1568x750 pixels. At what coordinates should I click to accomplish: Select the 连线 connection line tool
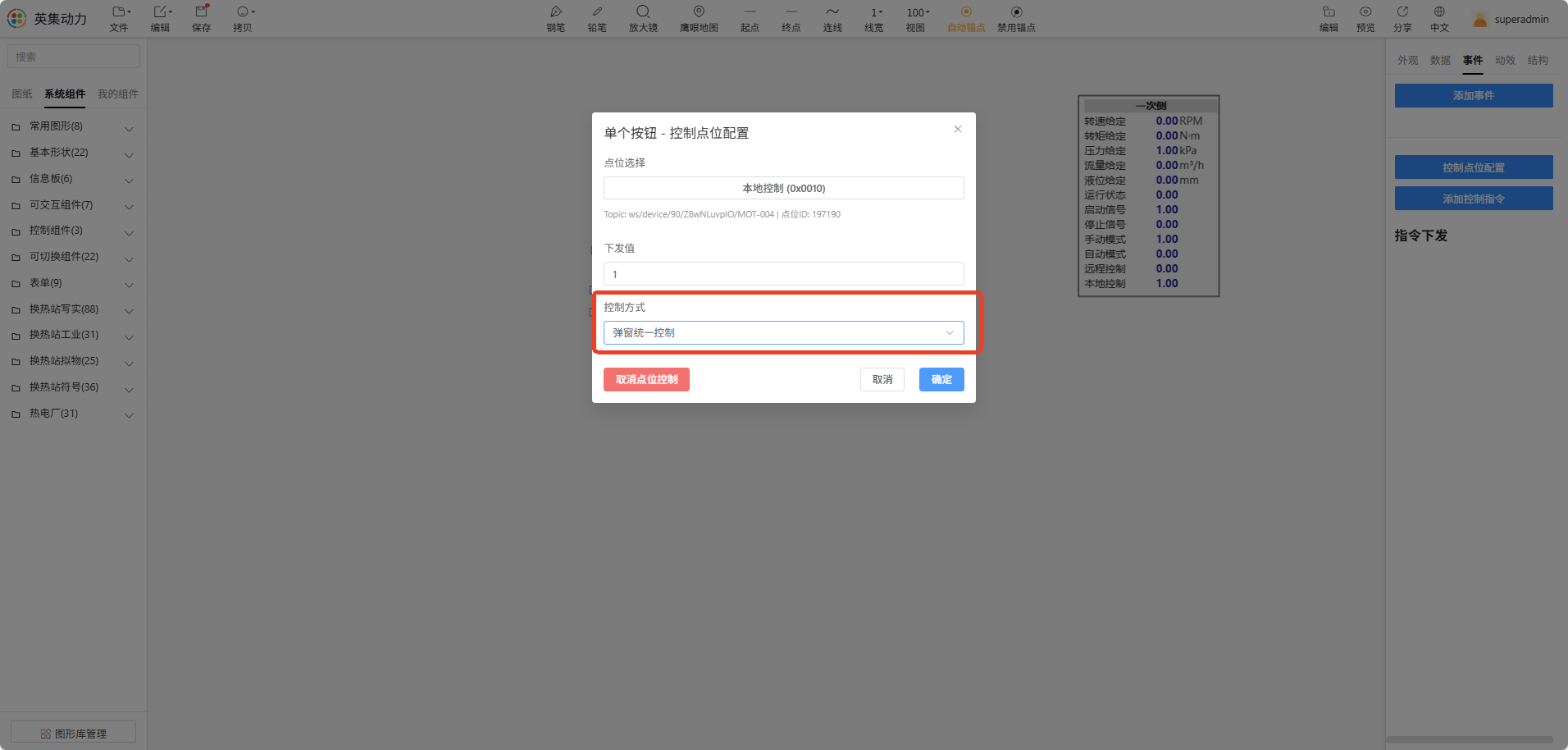coord(832,18)
